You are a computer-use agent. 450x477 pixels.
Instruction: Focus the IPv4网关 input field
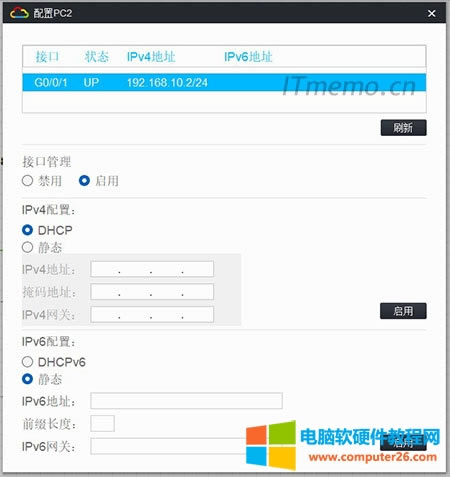(152, 314)
